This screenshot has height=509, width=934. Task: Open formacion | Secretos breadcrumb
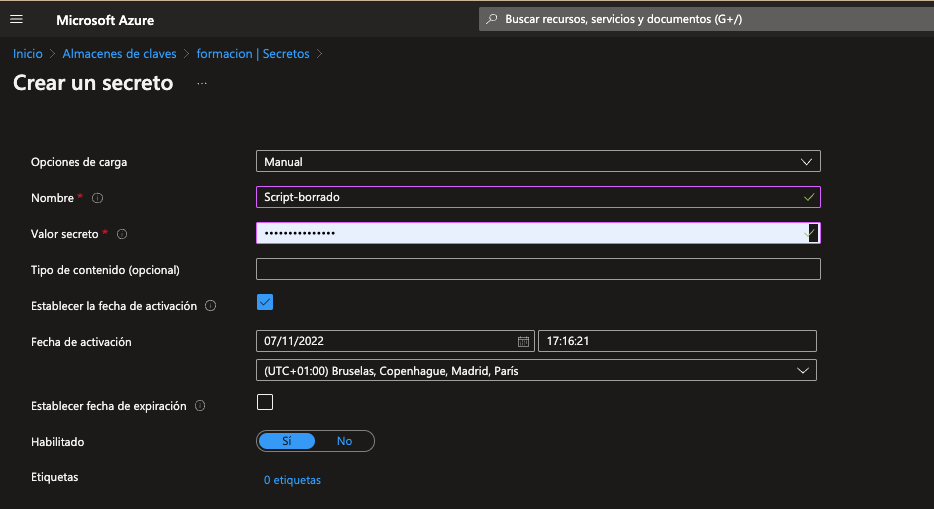pos(253,54)
